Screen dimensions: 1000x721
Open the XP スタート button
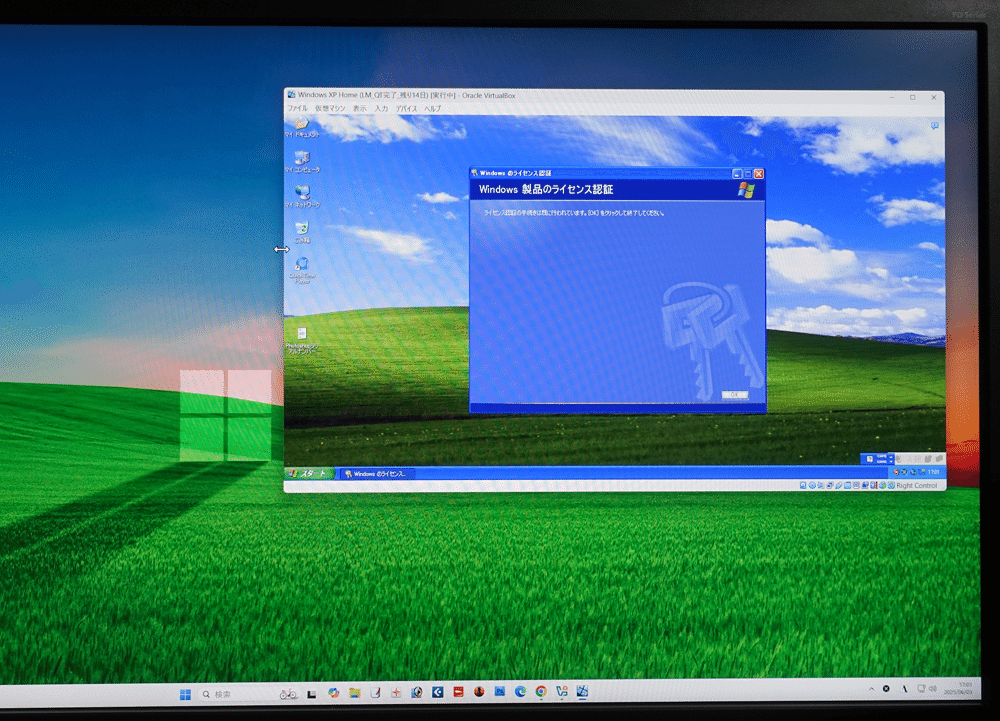point(309,473)
